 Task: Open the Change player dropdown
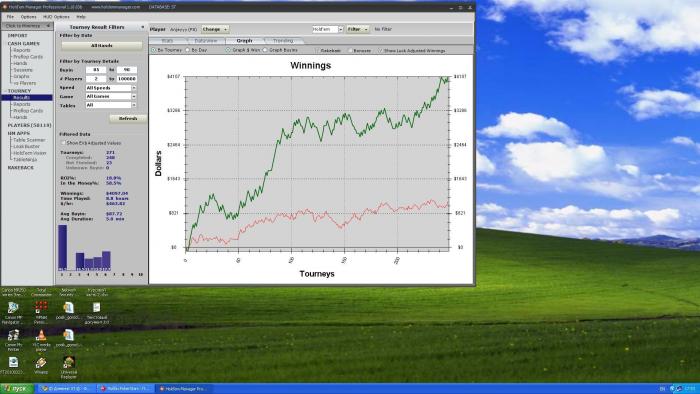(215, 29)
